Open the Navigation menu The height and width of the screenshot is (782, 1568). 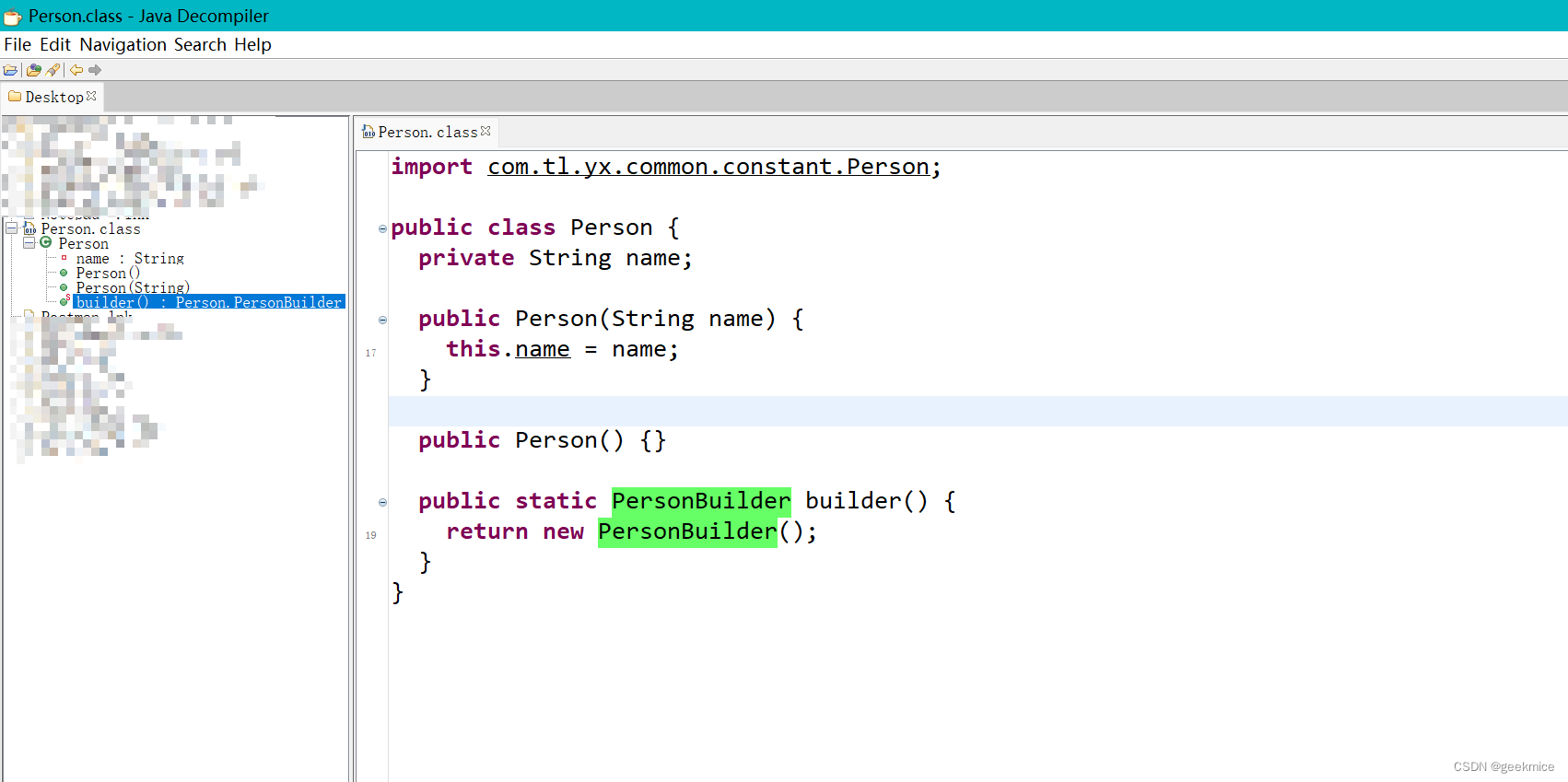coord(123,44)
